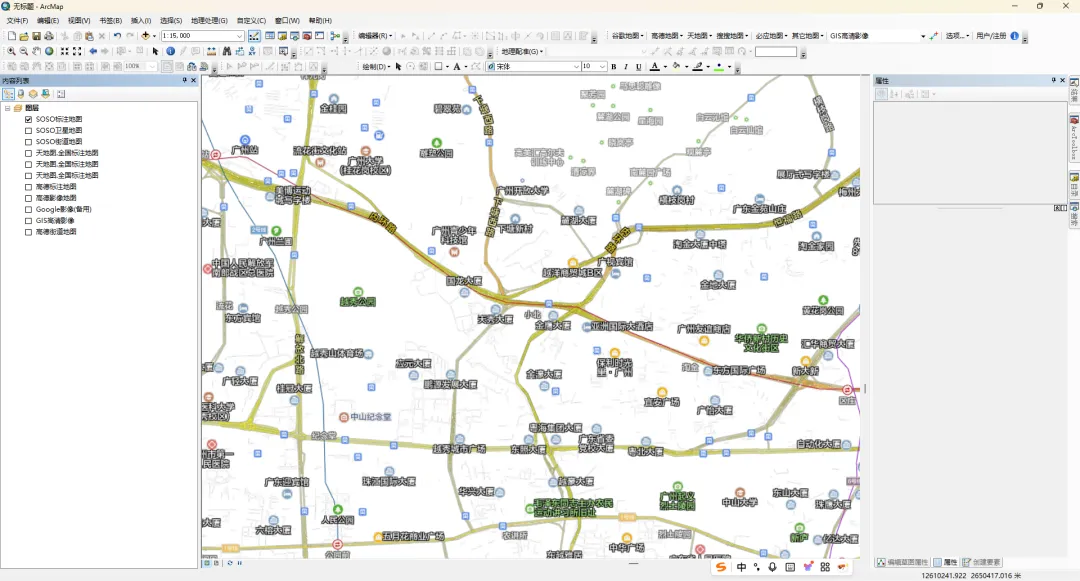
Task: Click the Fixed Zoom Out arrows icon
Action: click(x=77, y=51)
